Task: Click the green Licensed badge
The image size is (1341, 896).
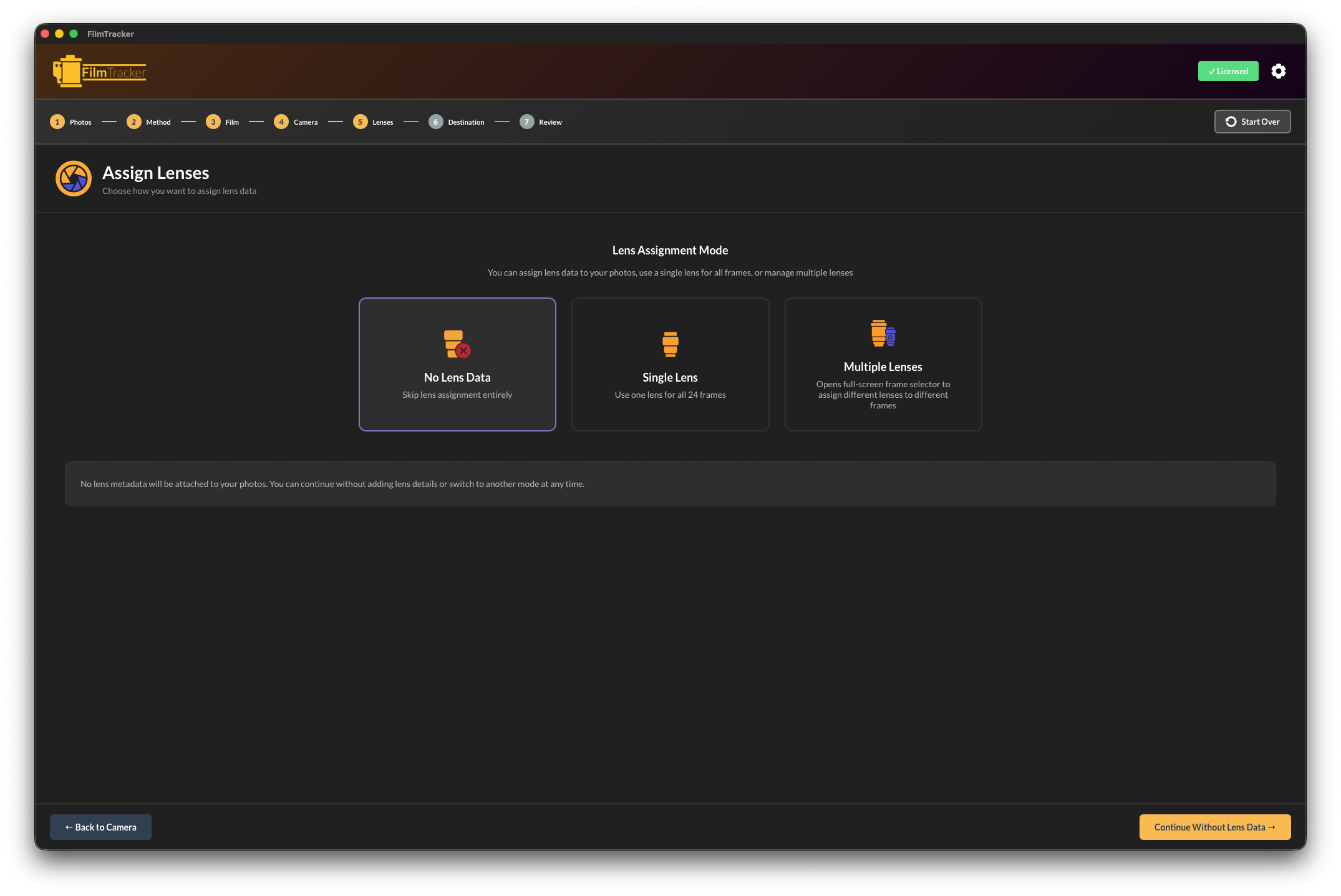Action: click(1227, 71)
